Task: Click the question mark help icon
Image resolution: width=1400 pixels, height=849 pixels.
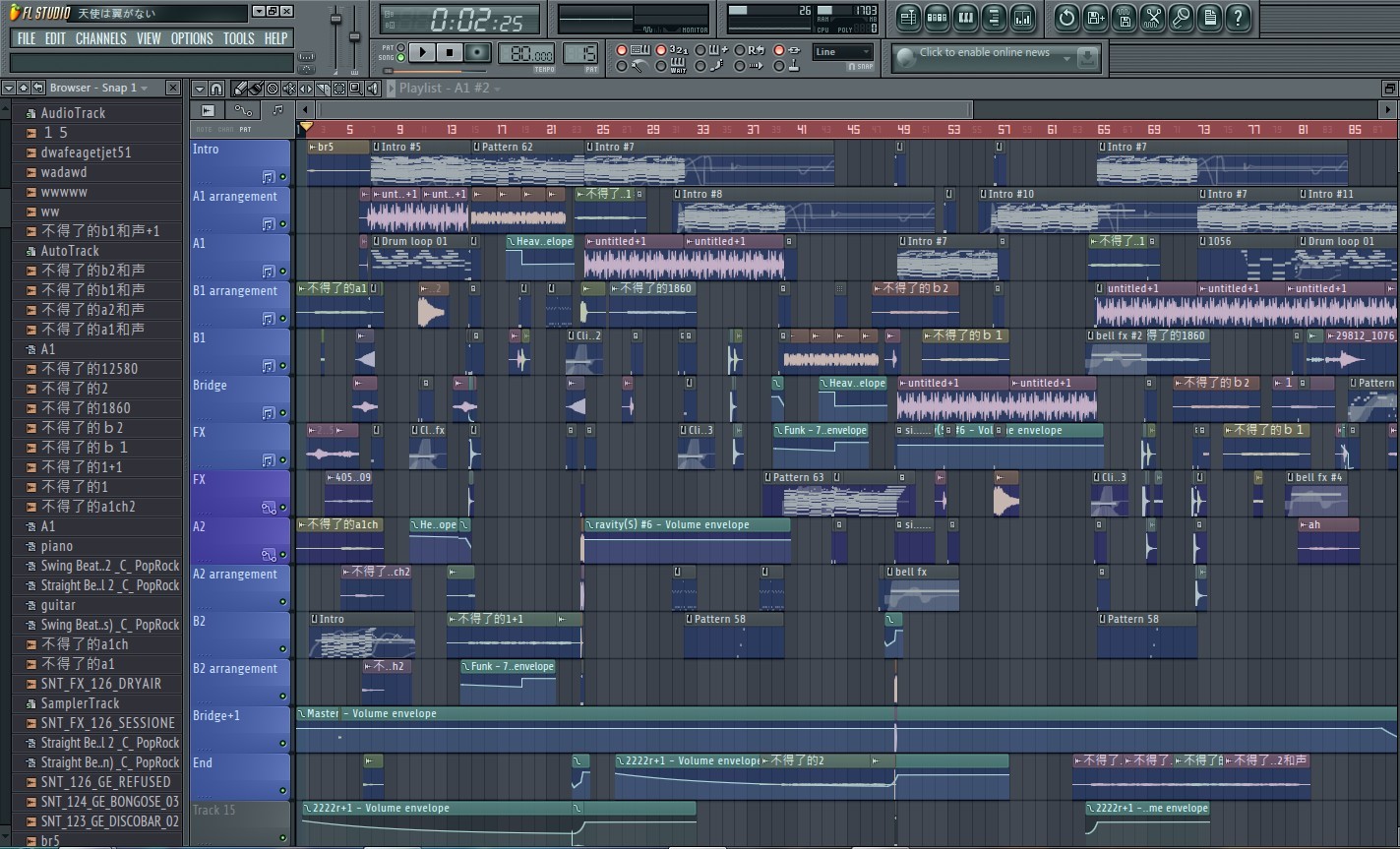Action: [1238, 18]
